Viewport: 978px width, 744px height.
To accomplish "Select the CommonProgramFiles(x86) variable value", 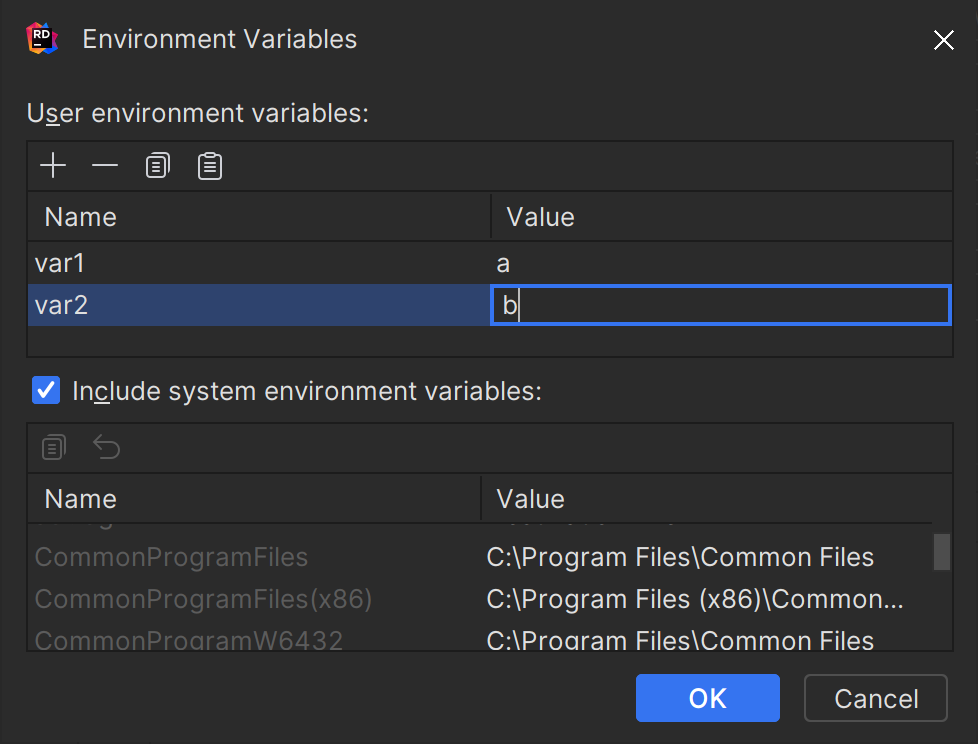I will pyautogui.click(x=690, y=599).
